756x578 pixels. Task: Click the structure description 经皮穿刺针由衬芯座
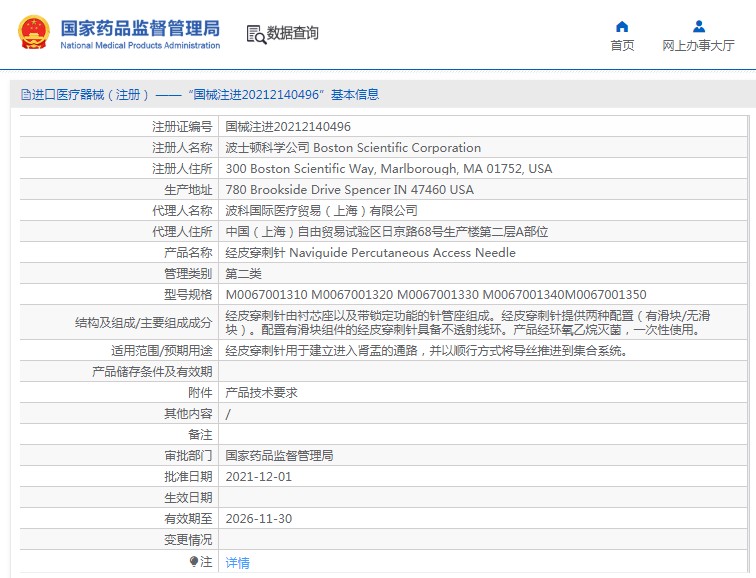click(468, 323)
